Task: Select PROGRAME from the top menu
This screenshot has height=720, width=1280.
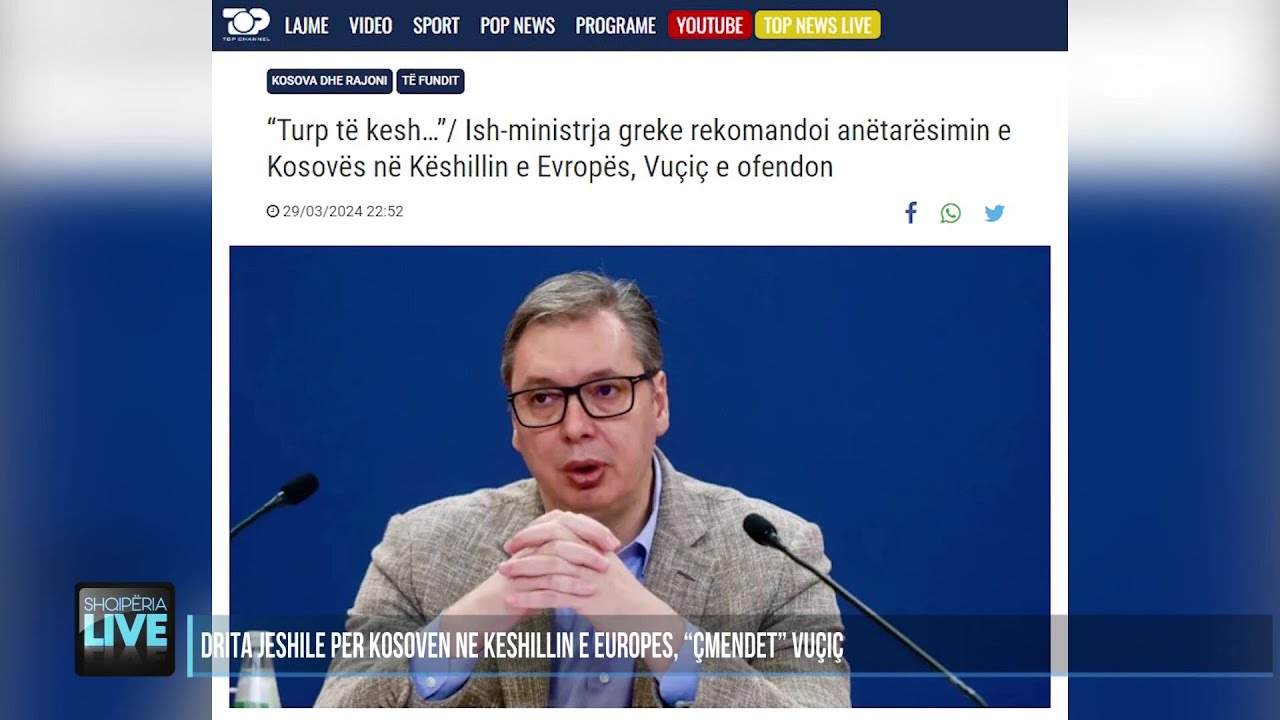Action: pos(615,26)
